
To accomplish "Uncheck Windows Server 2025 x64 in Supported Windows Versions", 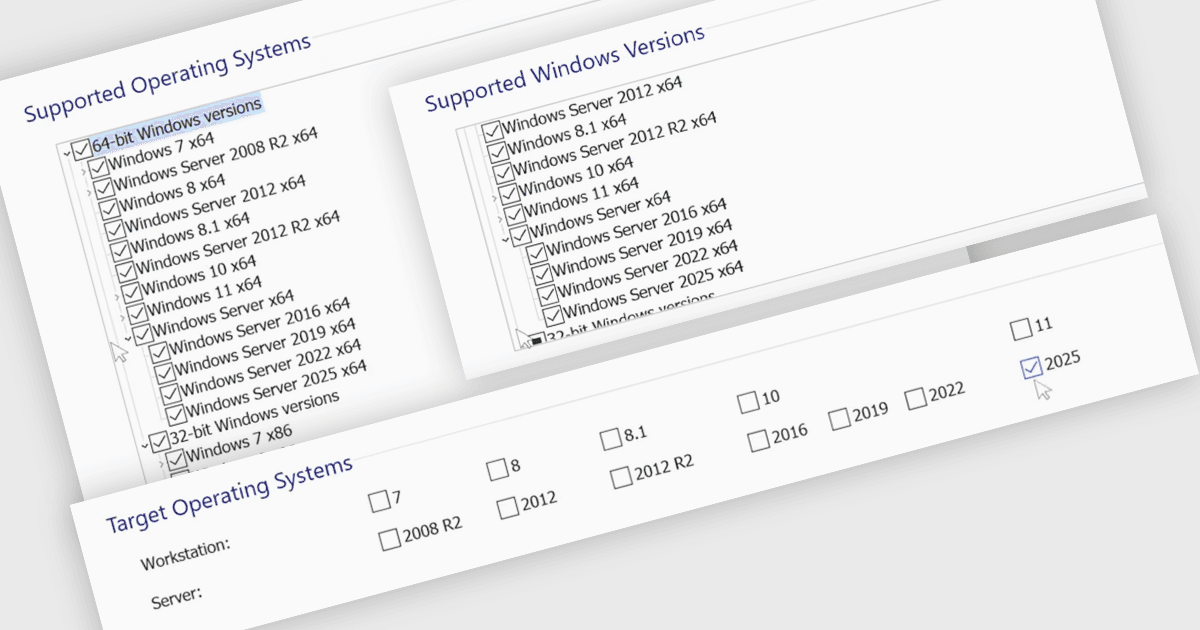I will 552,315.
